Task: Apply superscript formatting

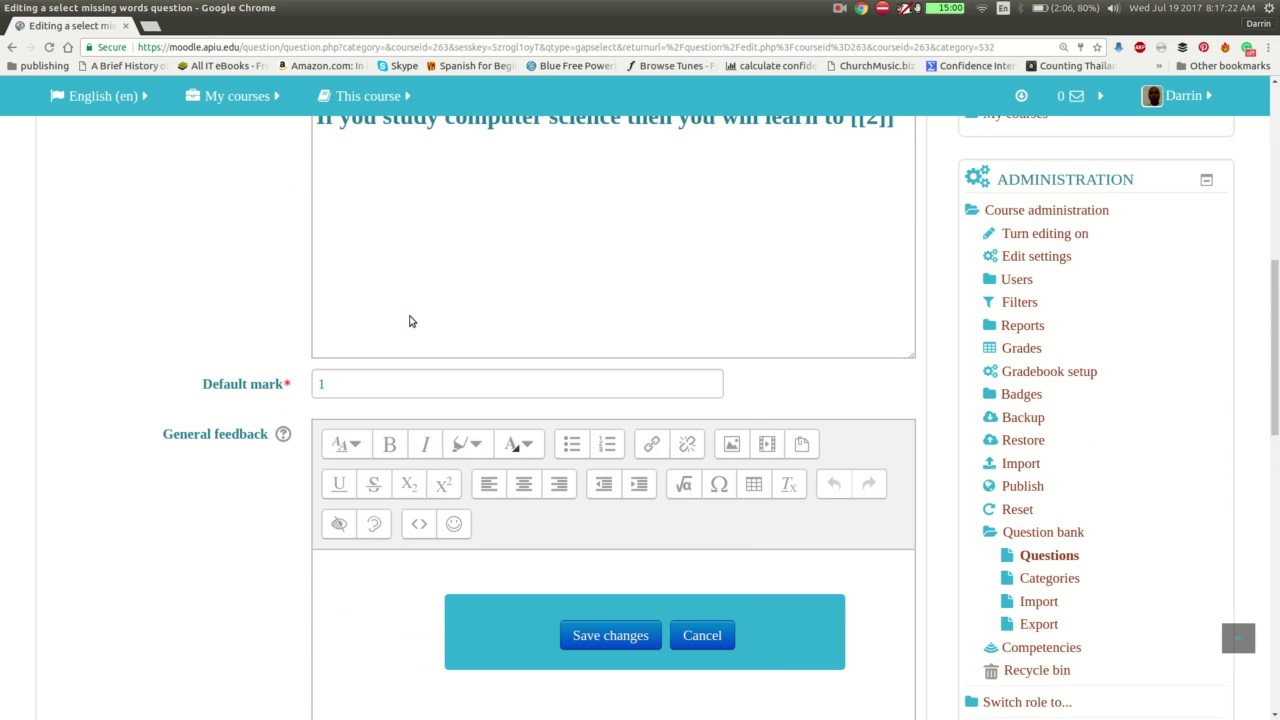Action: pyautogui.click(x=444, y=484)
